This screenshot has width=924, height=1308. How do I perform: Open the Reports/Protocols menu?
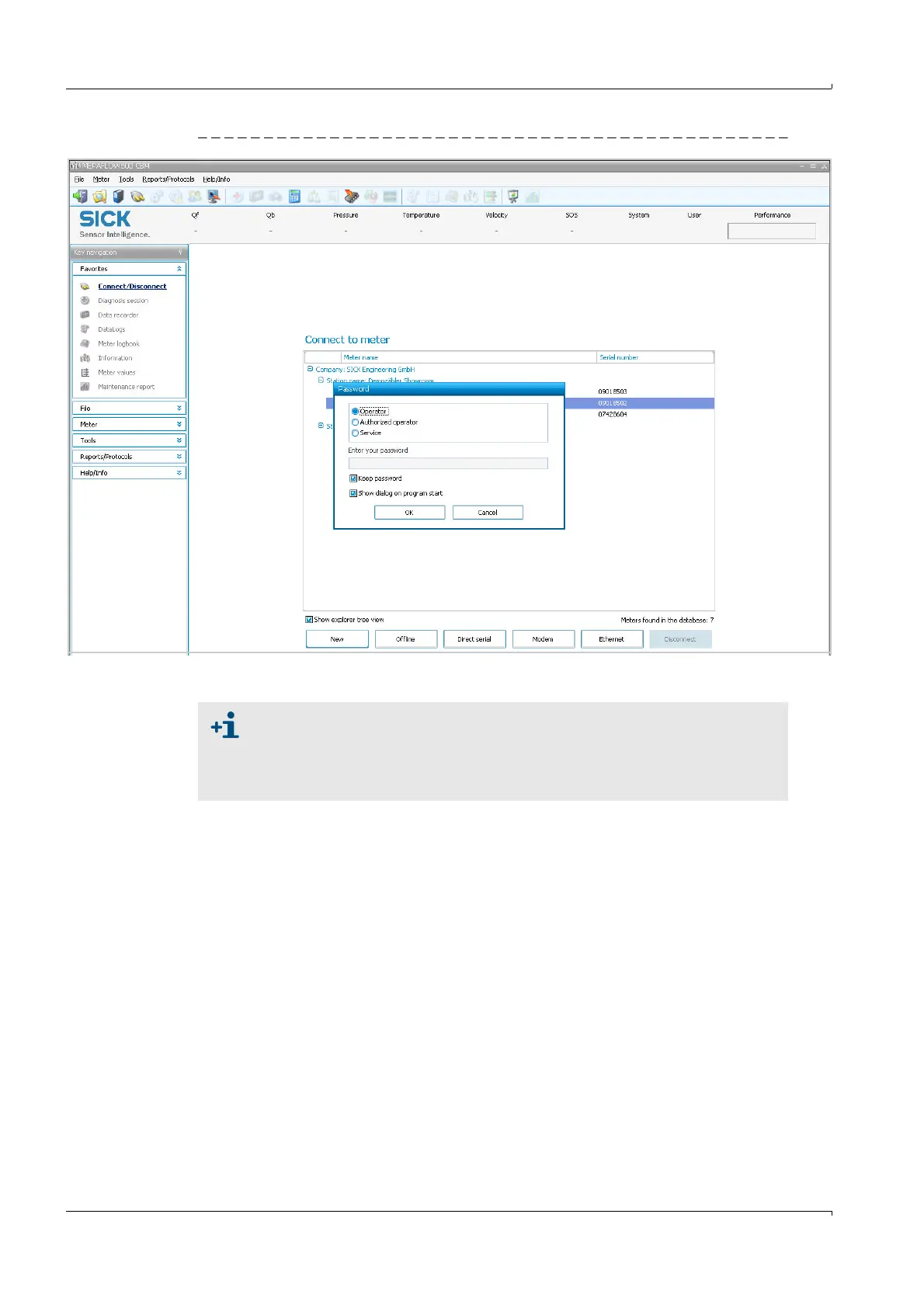[168, 179]
